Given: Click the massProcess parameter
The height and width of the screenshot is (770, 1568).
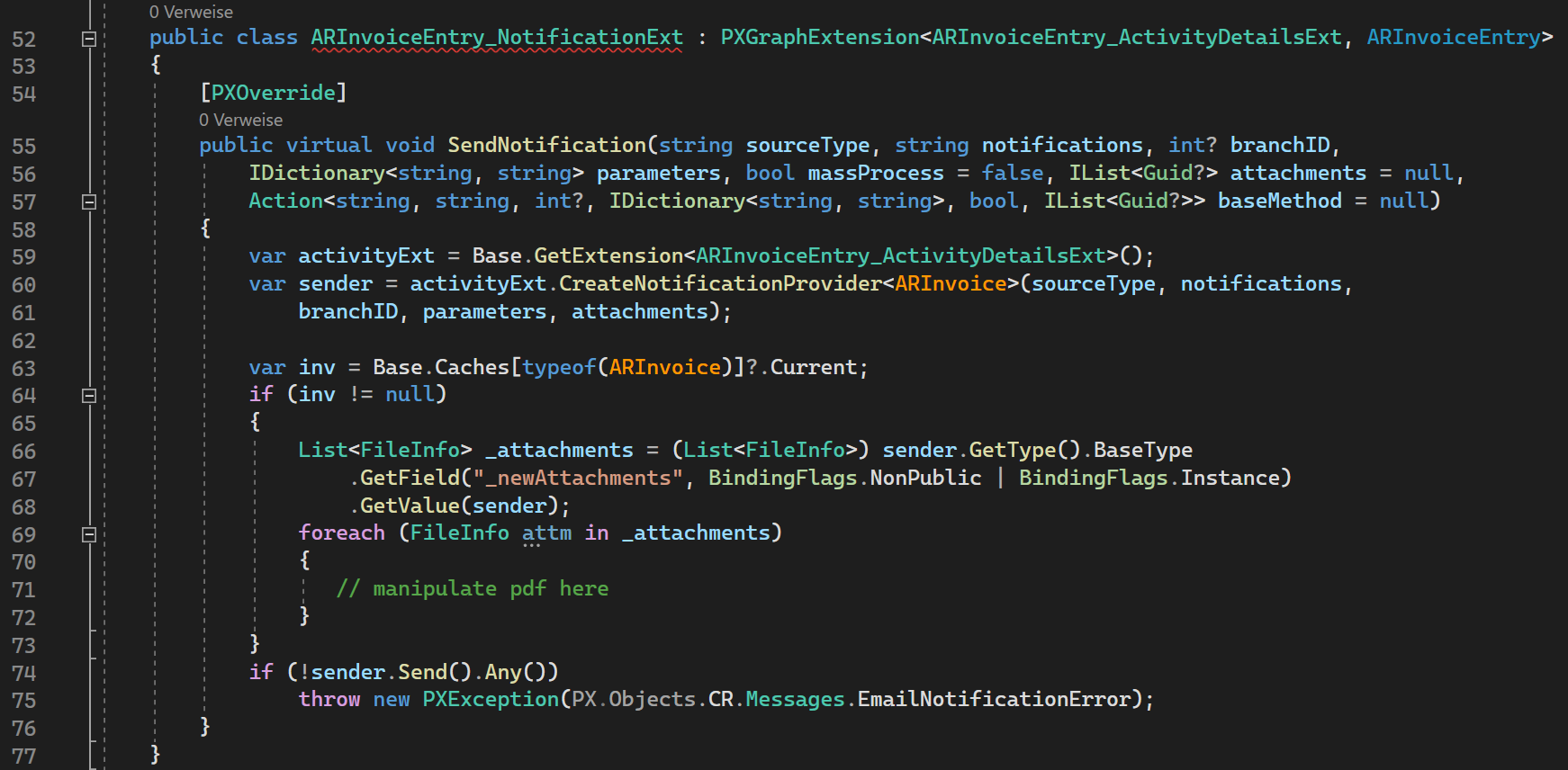Looking at the screenshot, I should (x=876, y=174).
